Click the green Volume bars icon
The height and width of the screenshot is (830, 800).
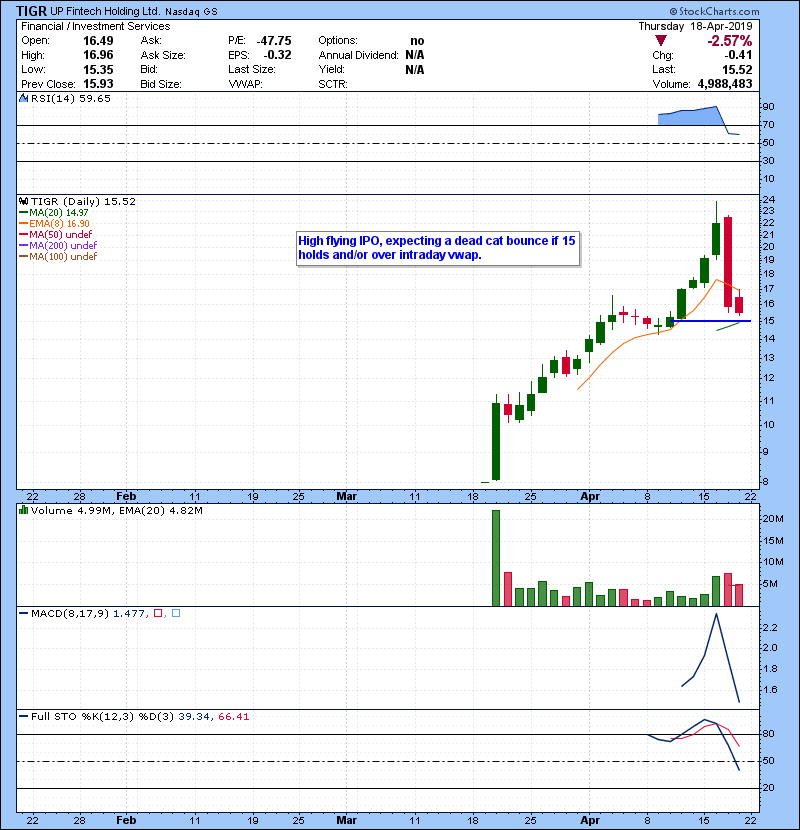click(22, 511)
